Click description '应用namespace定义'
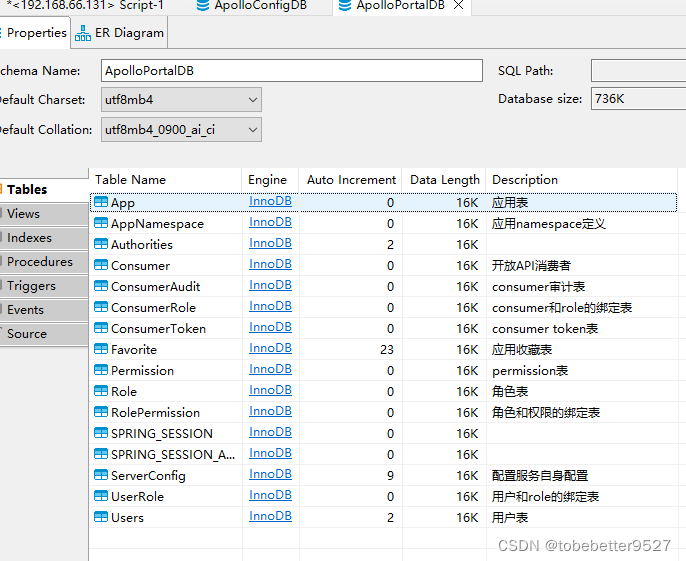Viewport: 686px width, 561px height. 549,224
